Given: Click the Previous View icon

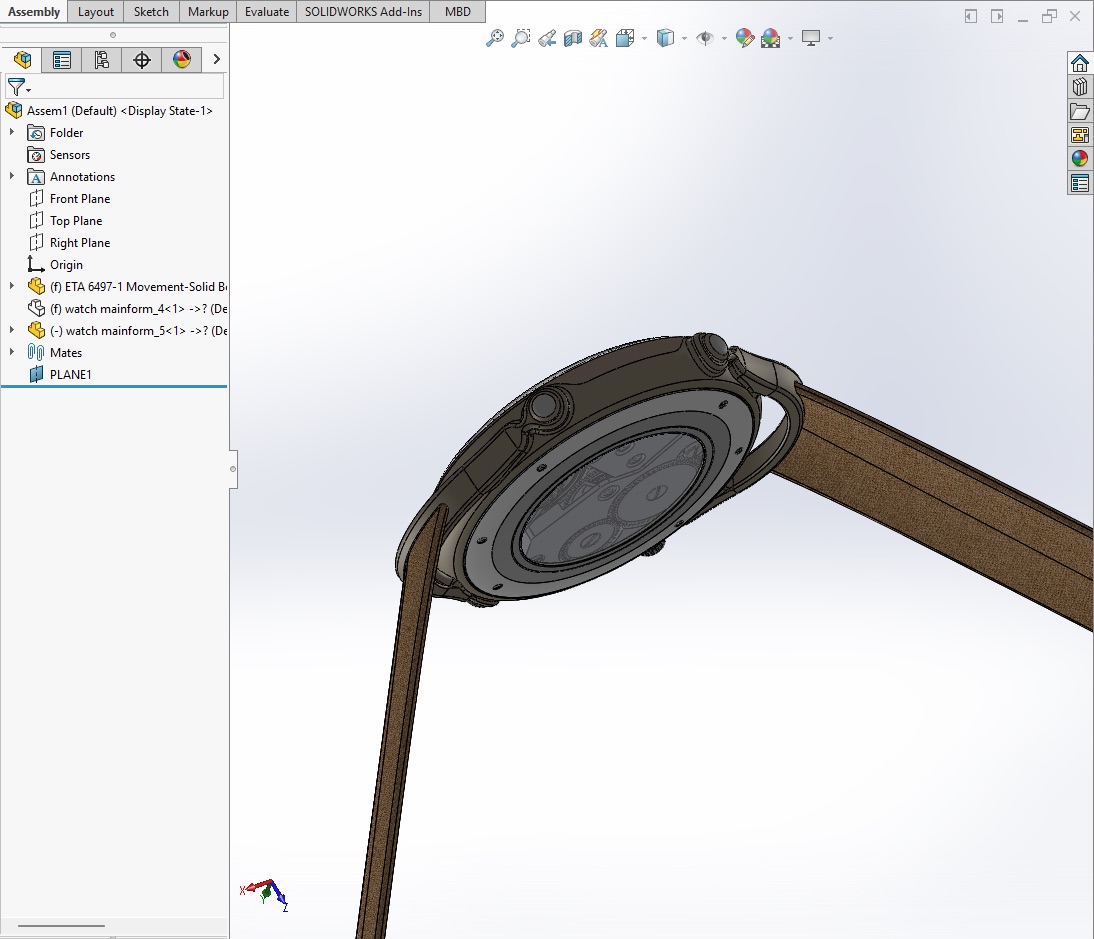Looking at the screenshot, I should (547, 38).
